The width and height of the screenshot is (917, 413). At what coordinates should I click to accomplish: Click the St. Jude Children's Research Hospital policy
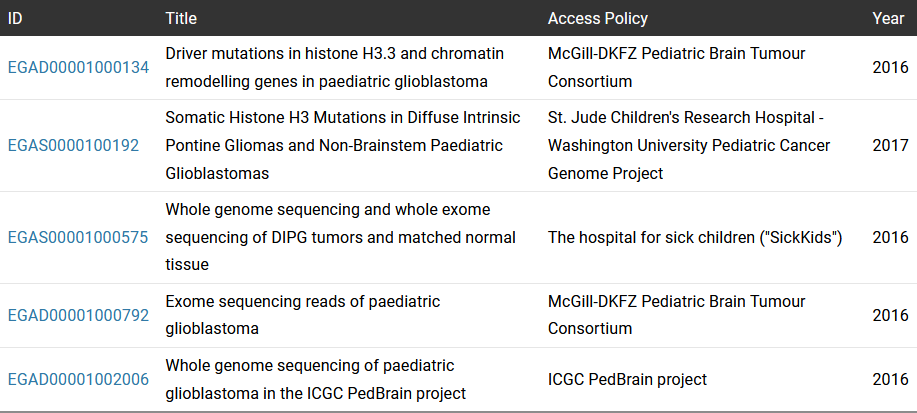(688, 145)
